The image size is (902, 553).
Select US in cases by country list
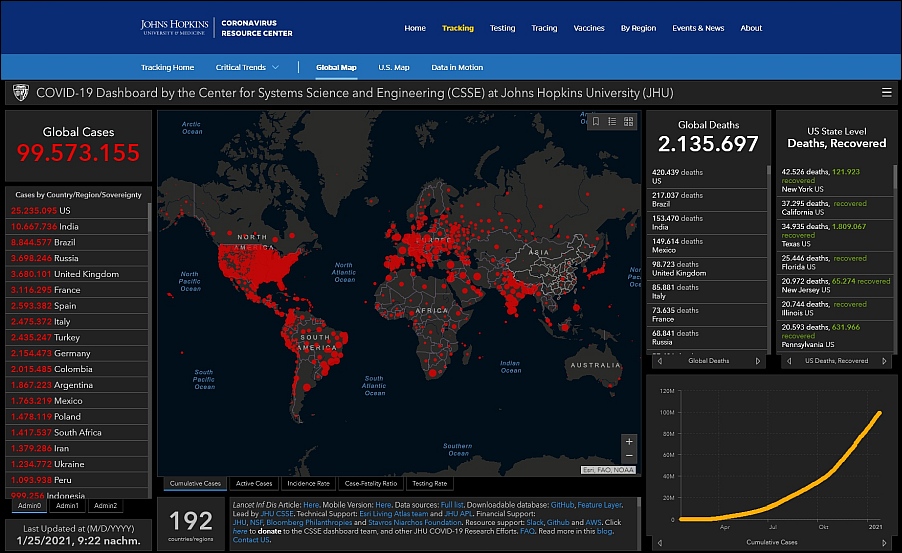(77, 211)
